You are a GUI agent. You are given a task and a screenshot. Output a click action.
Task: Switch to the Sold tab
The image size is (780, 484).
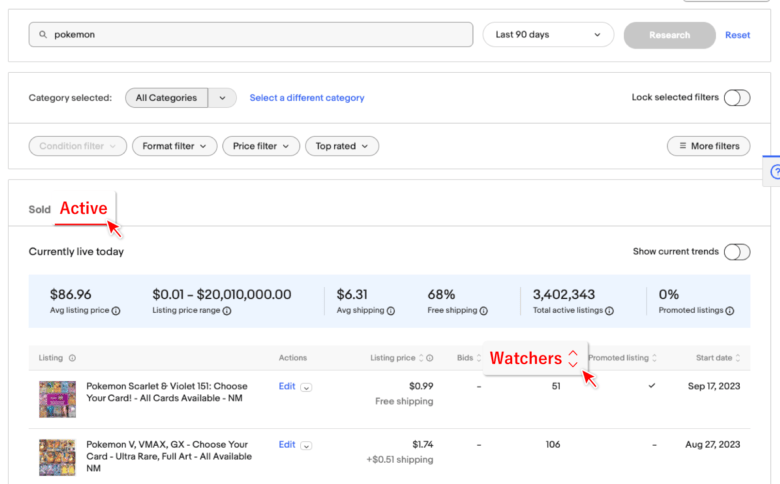pyautogui.click(x=39, y=210)
